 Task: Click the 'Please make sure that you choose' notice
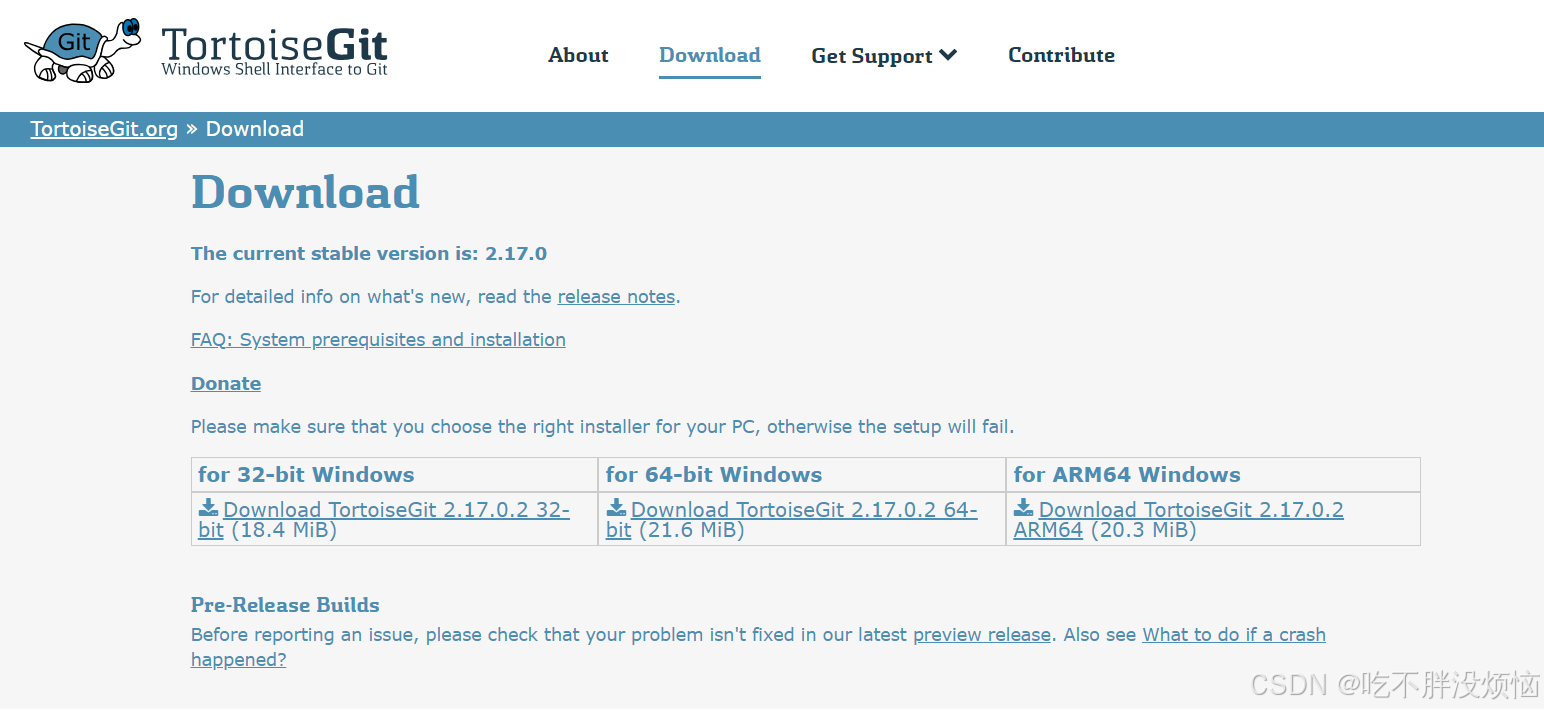[x=602, y=427]
